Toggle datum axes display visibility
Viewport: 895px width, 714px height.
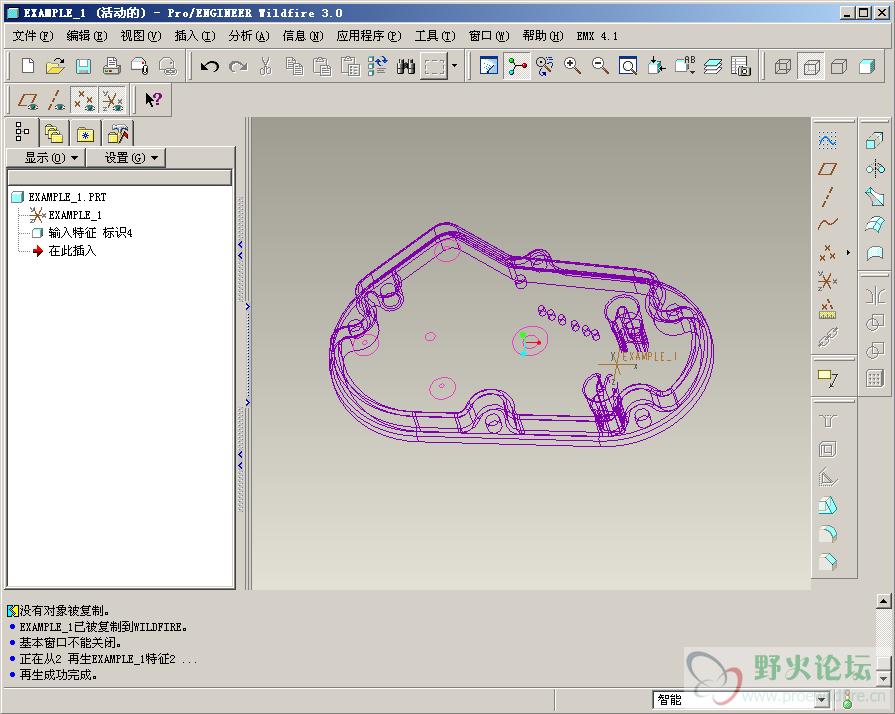tap(56, 100)
